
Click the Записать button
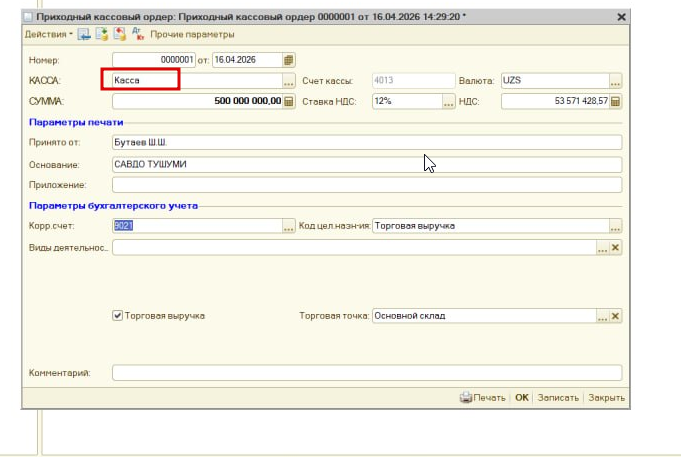pyautogui.click(x=558, y=397)
